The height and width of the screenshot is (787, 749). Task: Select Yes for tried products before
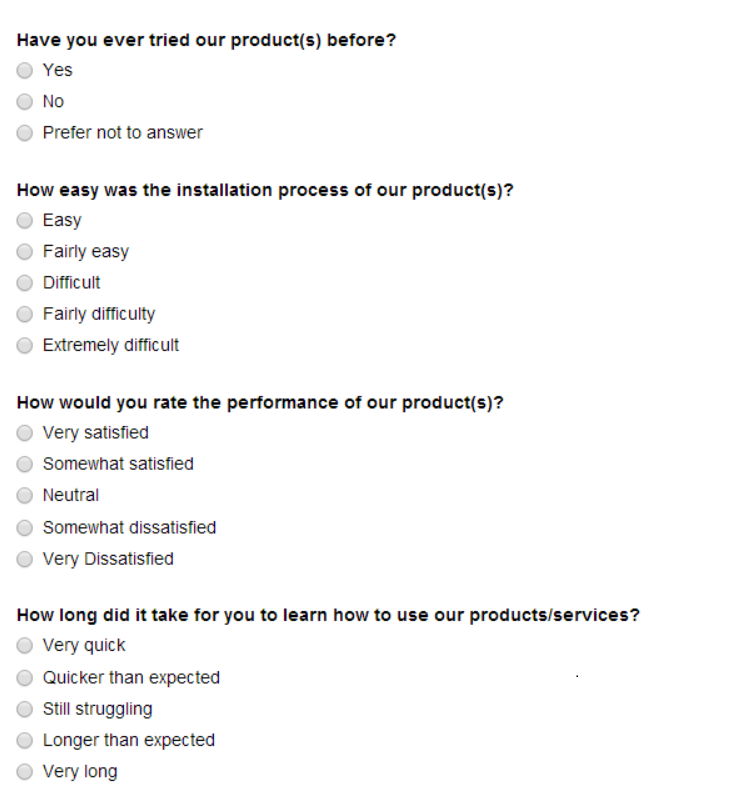click(25, 70)
